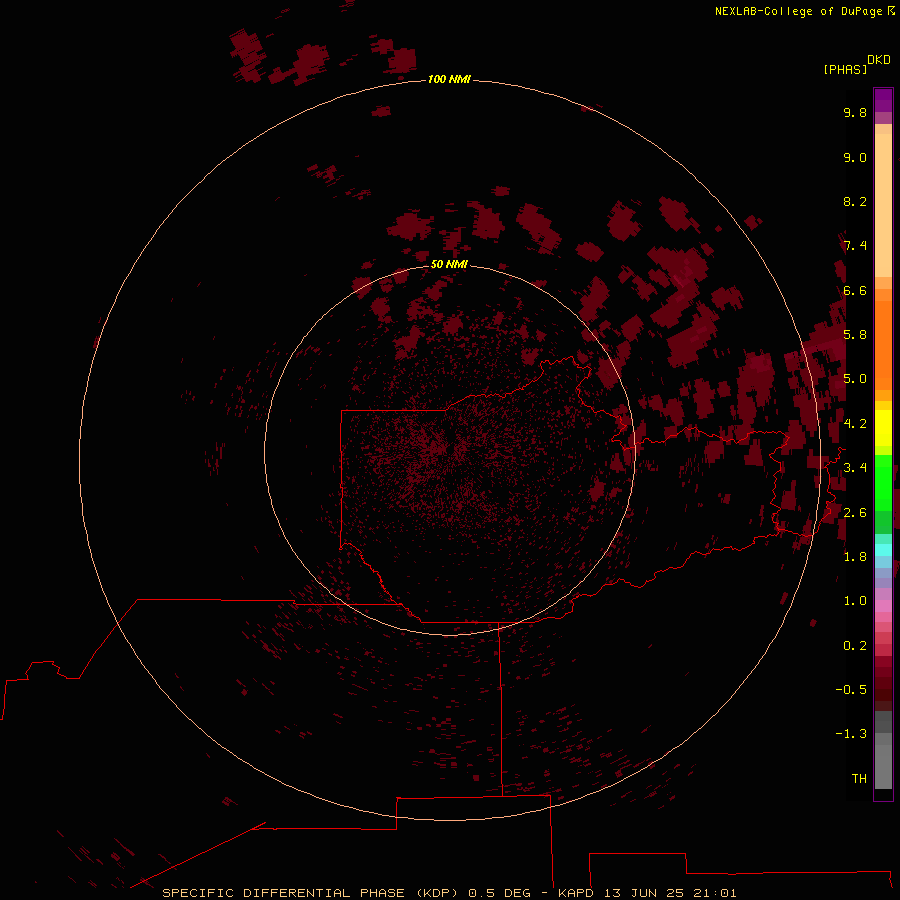Click the -0.5 value on the color scale
This screenshot has height=900, width=900.
coord(851,690)
